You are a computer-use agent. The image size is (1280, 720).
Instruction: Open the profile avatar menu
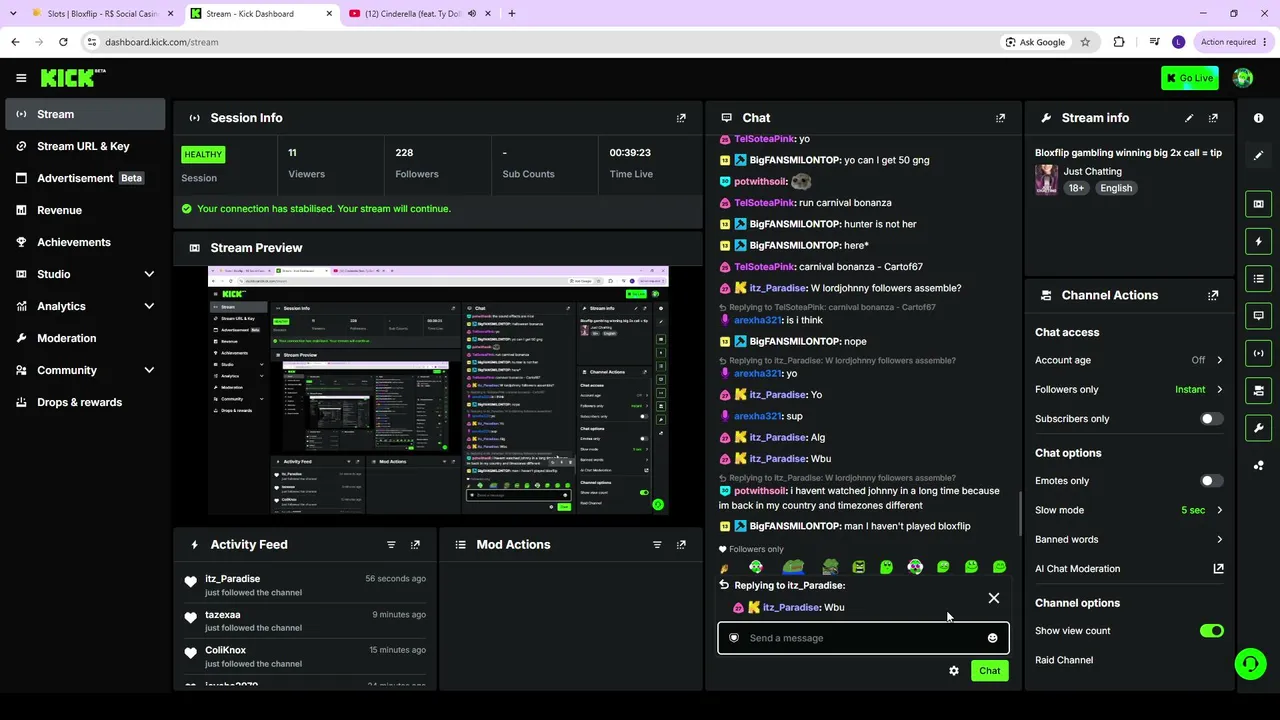pos(1243,78)
